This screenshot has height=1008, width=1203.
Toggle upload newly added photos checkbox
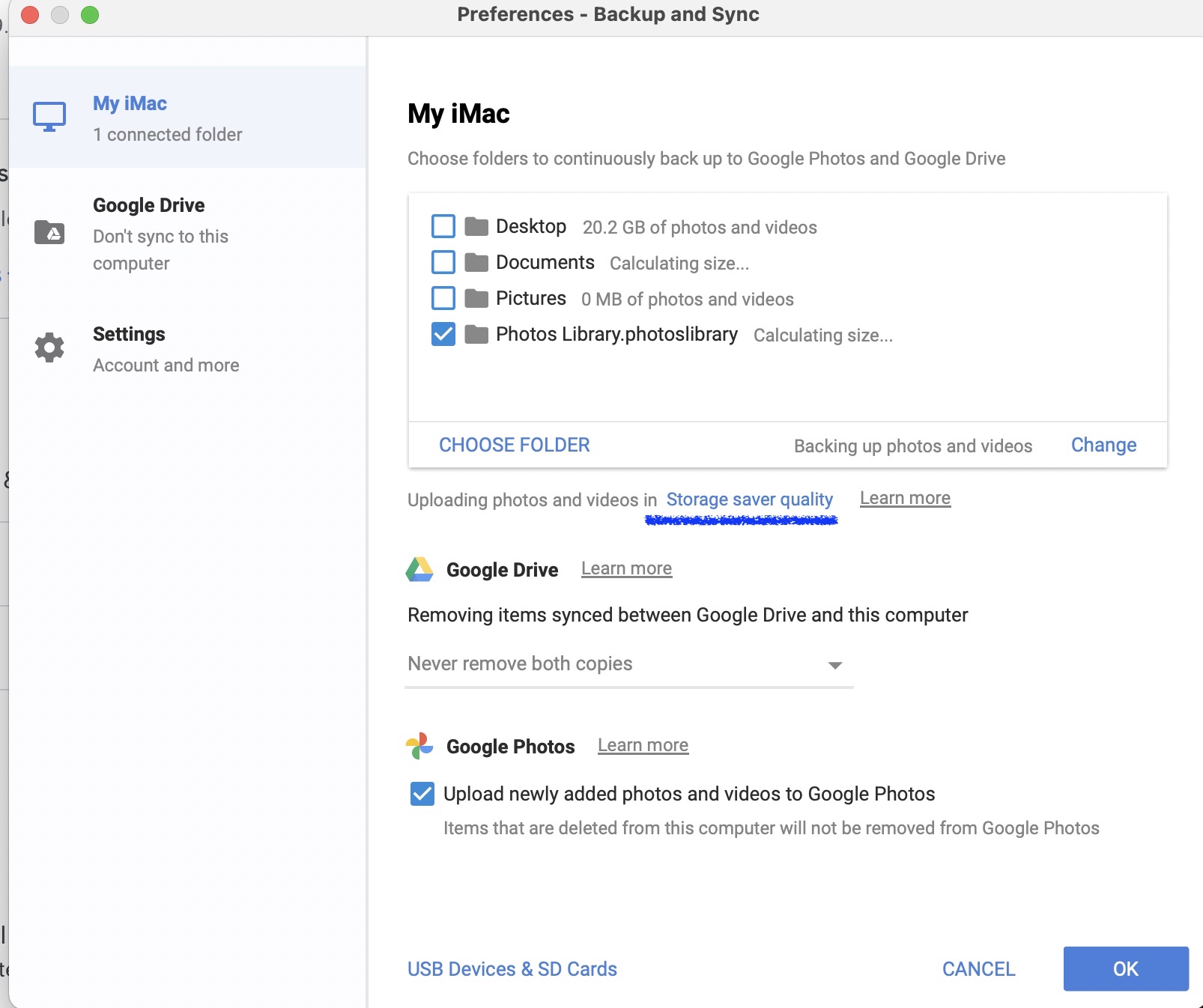(x=422, y=794)
